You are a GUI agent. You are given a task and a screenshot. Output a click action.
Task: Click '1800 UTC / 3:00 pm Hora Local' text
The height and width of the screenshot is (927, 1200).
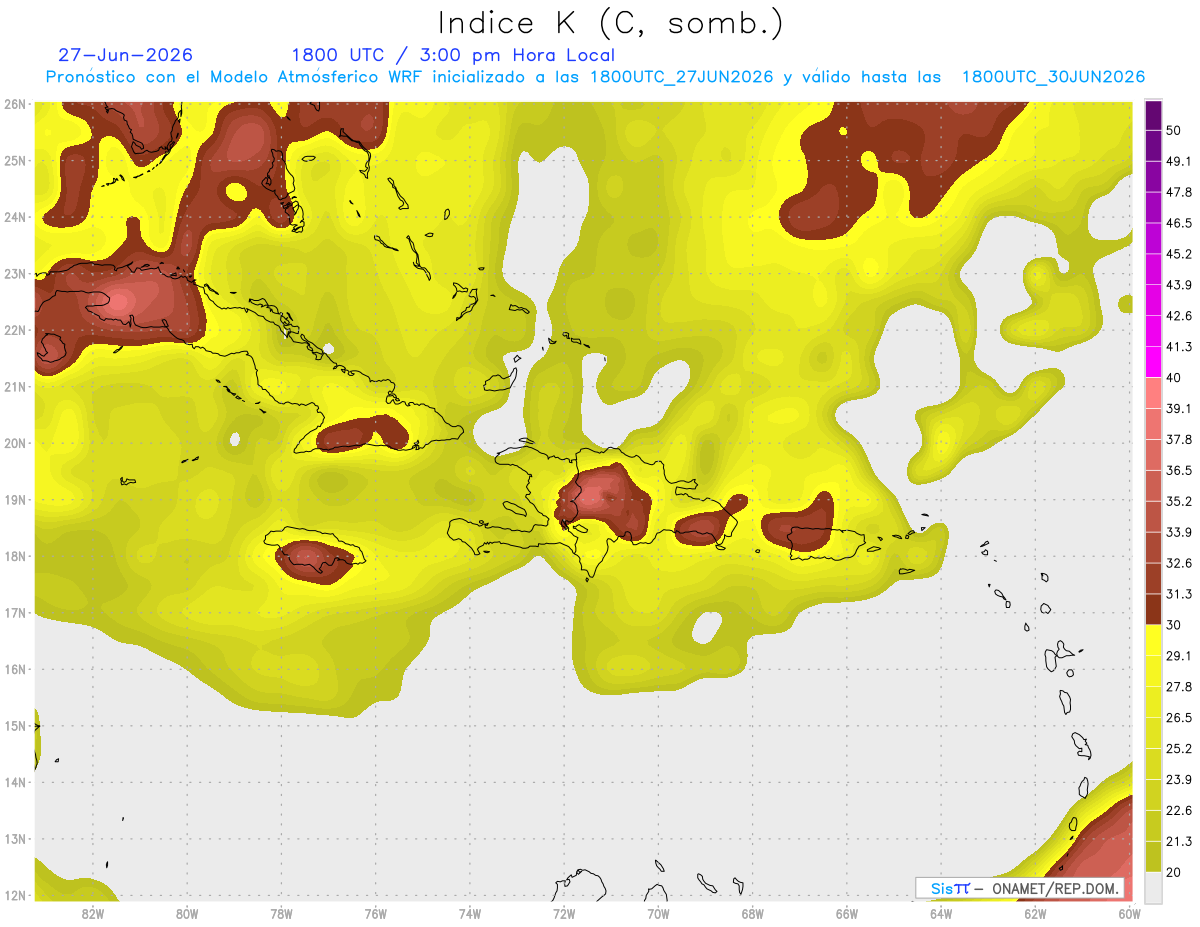[453, 55]
